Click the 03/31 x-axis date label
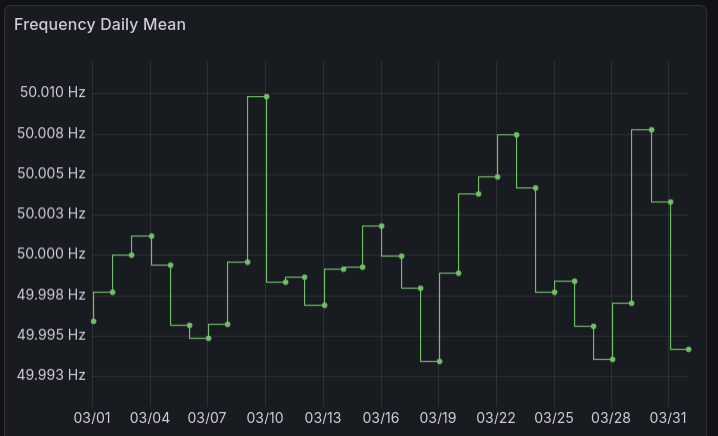 [x=669, y=416]
